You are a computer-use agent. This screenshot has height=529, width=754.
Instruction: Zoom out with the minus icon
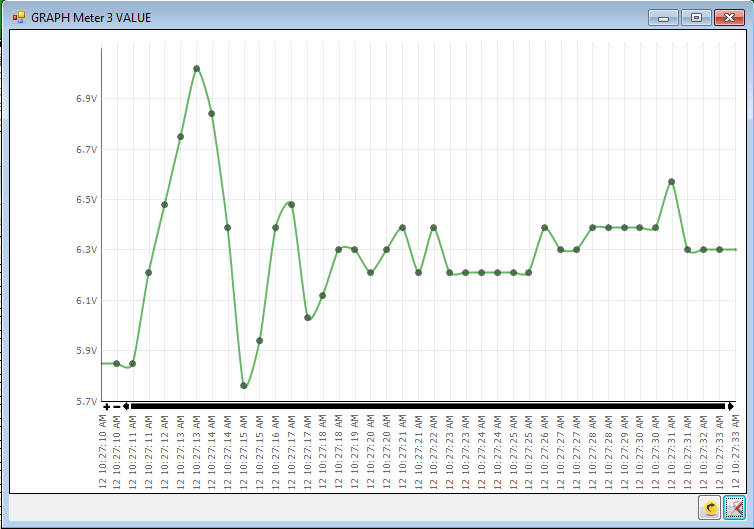[116, 407]
